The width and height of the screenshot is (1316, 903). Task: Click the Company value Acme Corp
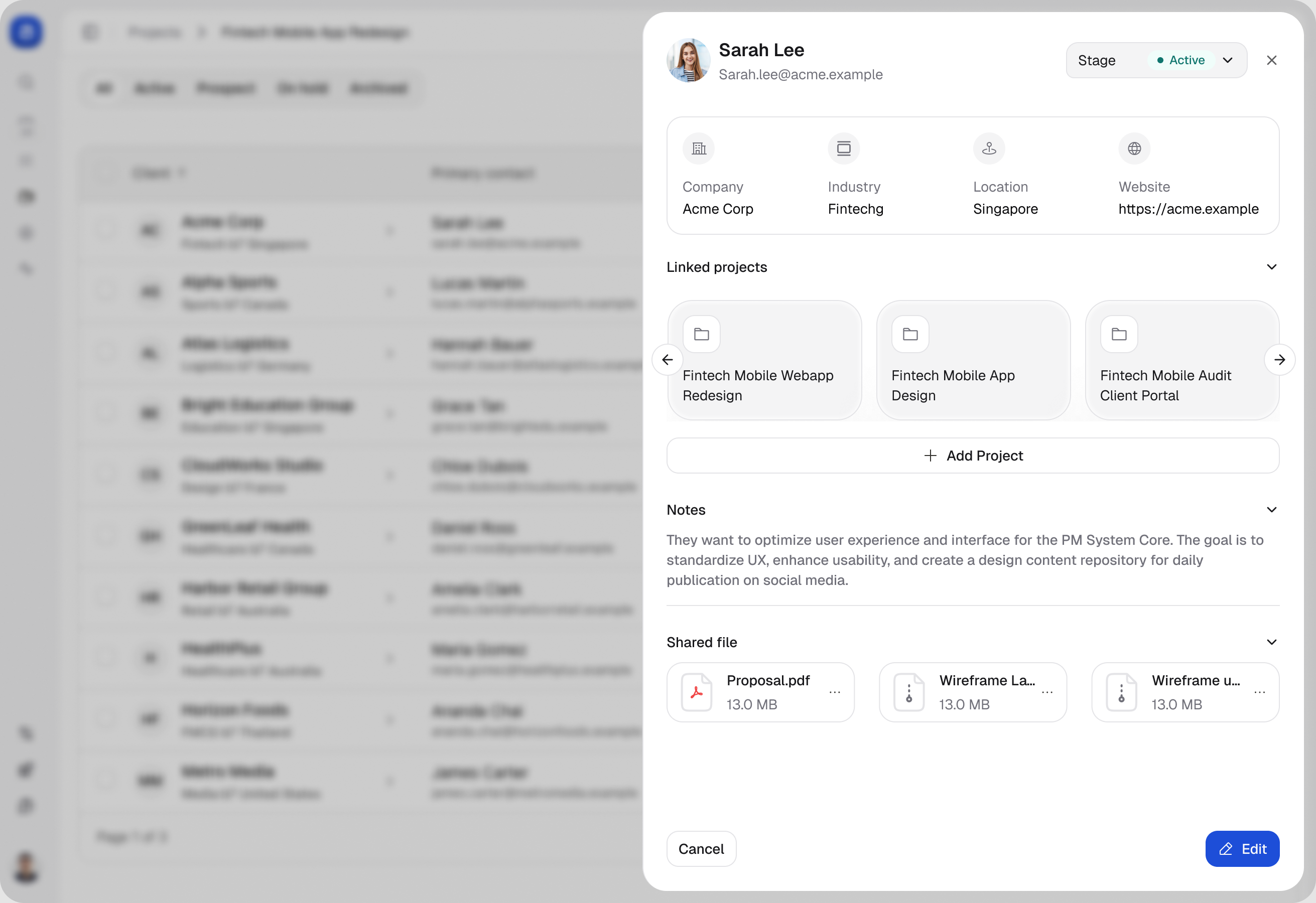(x=718, y=209)
